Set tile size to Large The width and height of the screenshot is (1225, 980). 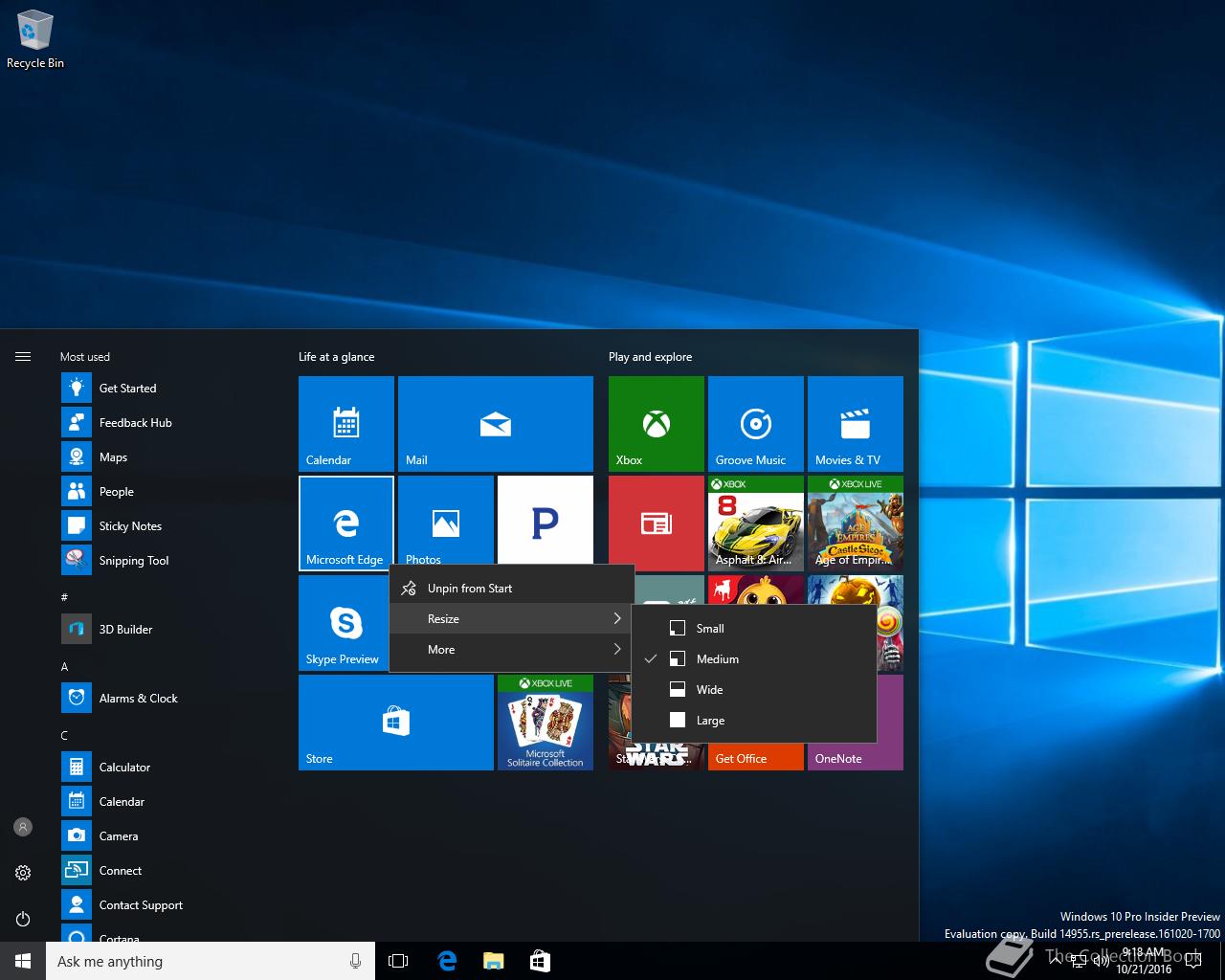point(754,721)
